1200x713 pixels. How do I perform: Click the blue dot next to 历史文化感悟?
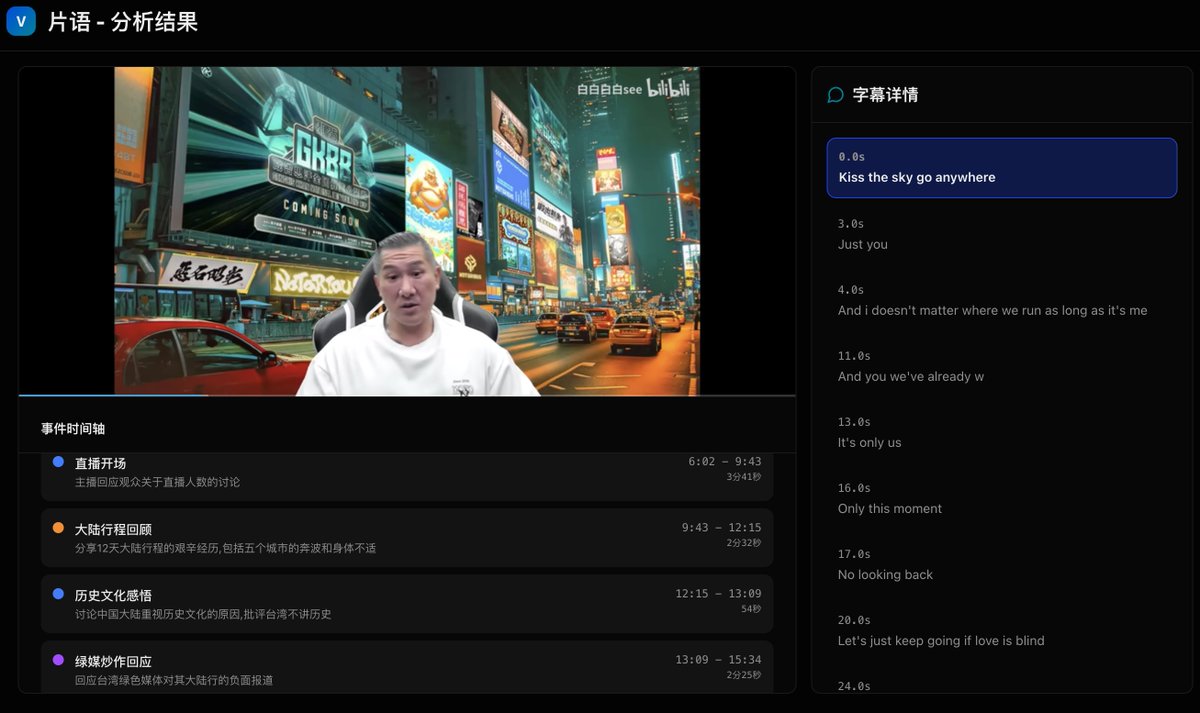(x=58, y=594)
